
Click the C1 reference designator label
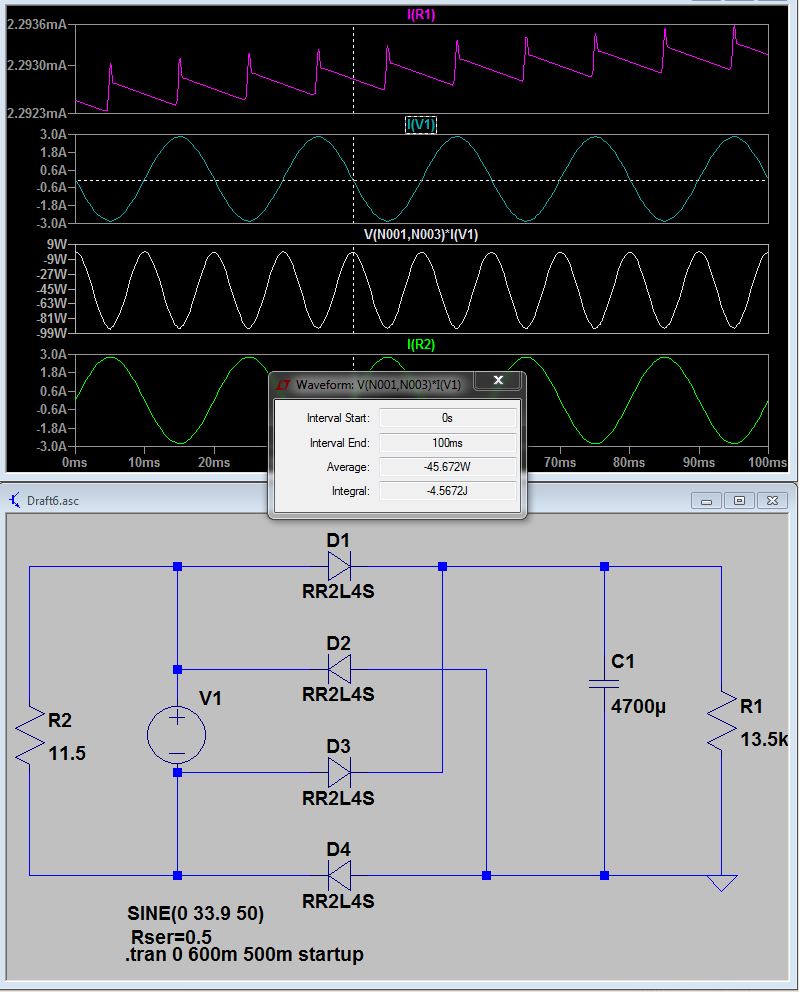click(623, 662)
